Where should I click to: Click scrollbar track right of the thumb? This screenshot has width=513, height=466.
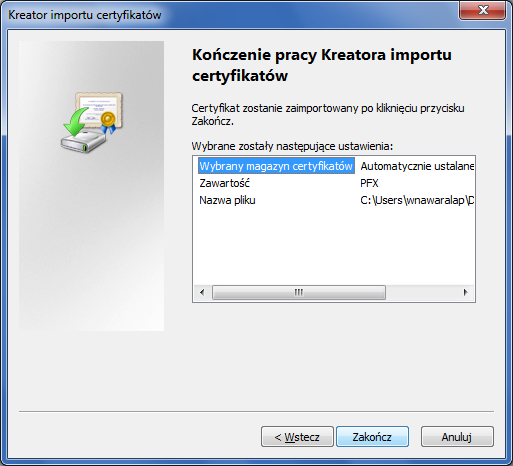[421, 293]
